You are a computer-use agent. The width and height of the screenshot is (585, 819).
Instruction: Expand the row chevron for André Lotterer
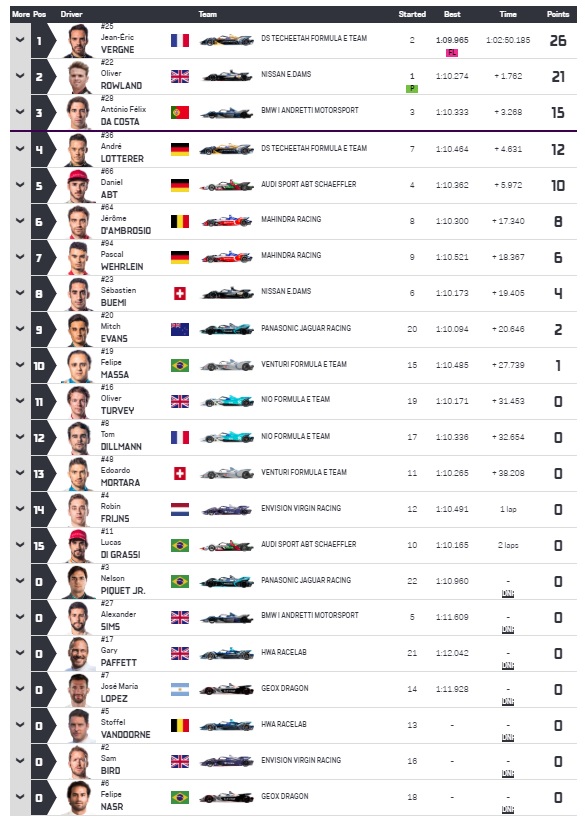20,149
